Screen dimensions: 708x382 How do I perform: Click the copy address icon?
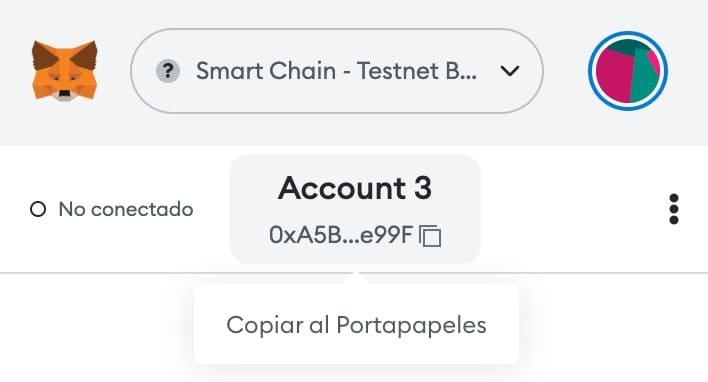(430, 236)
